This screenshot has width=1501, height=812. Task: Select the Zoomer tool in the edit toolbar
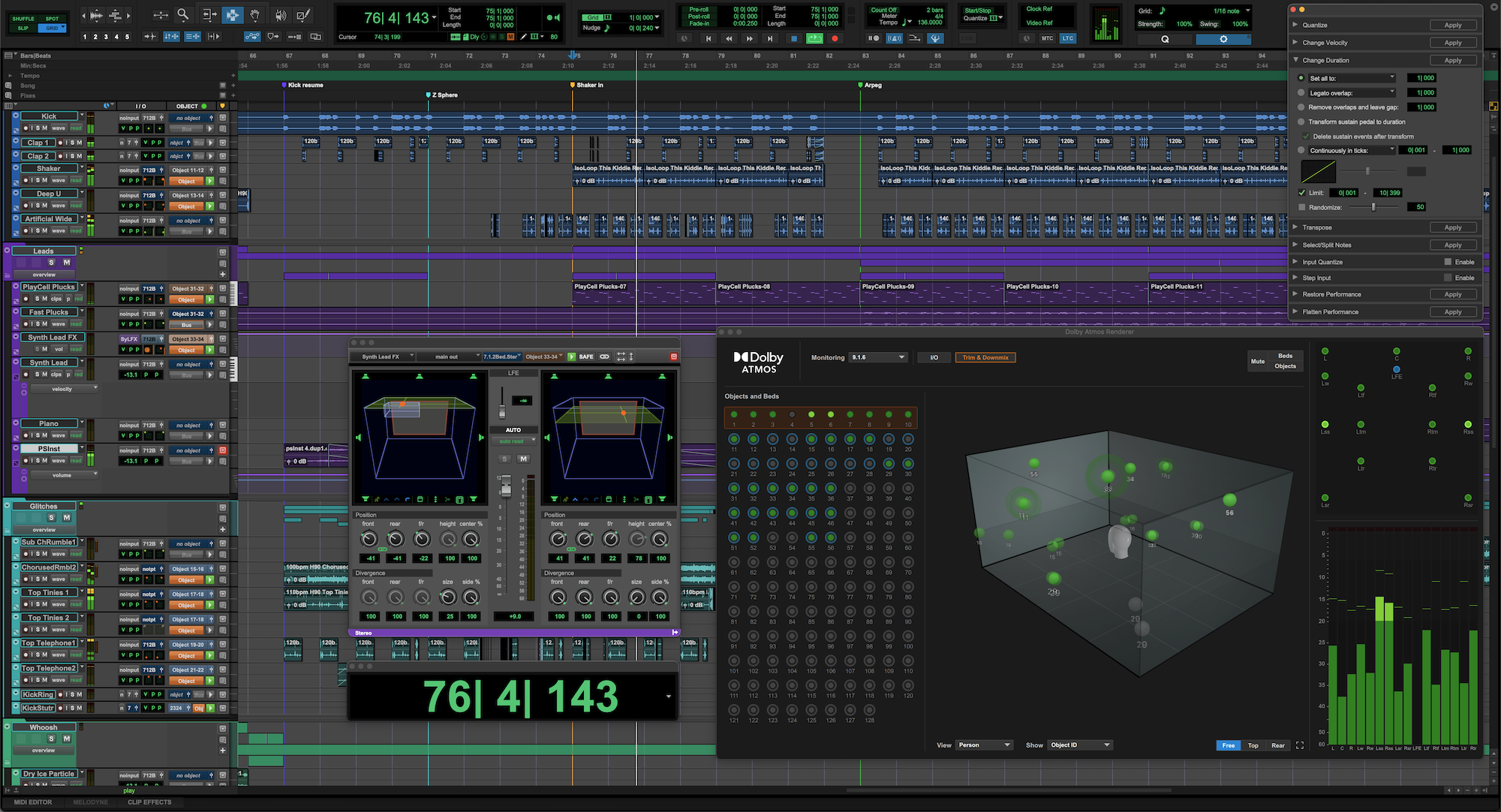pos(183,14)
